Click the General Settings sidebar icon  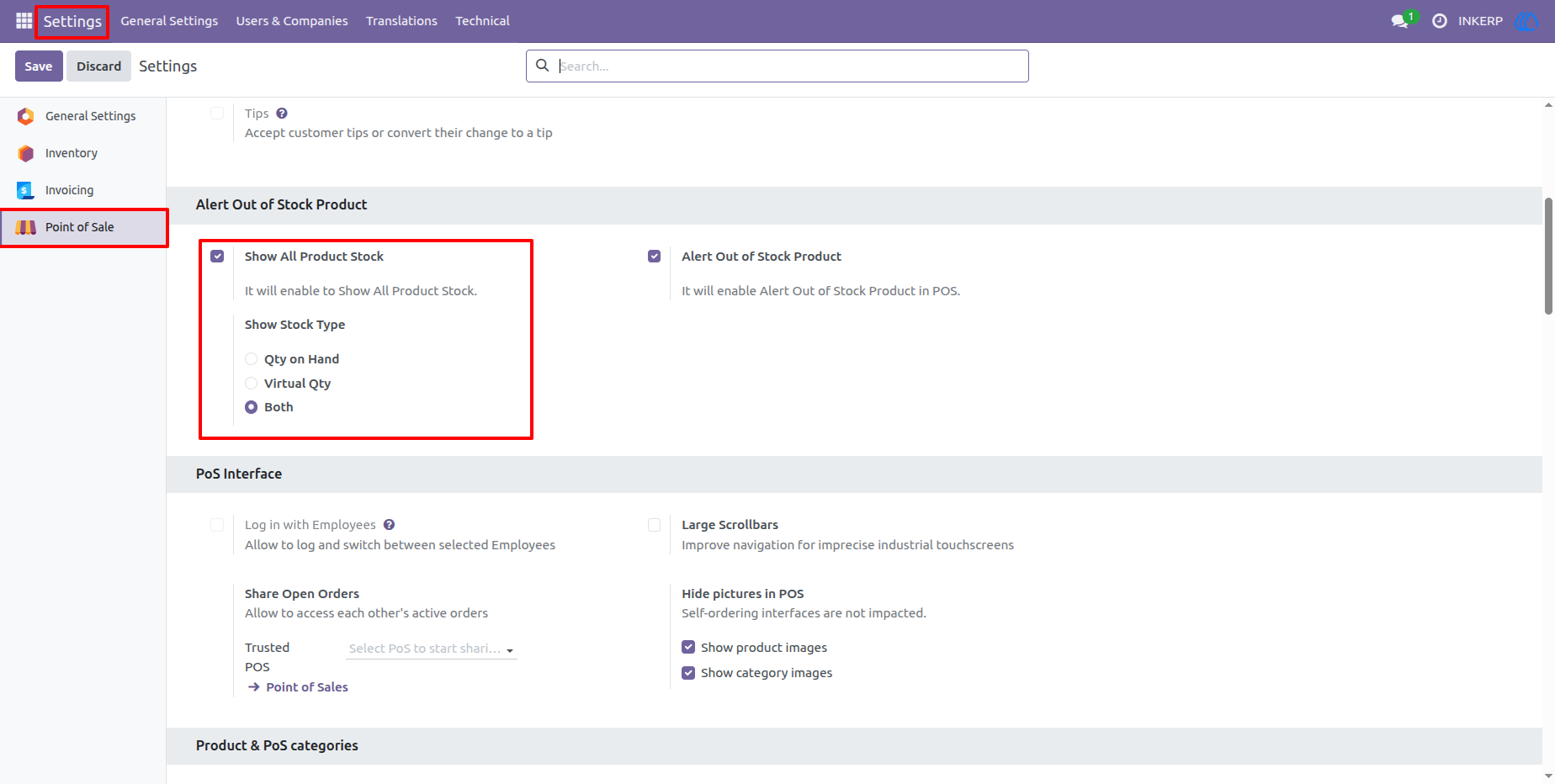pos(26,116)
